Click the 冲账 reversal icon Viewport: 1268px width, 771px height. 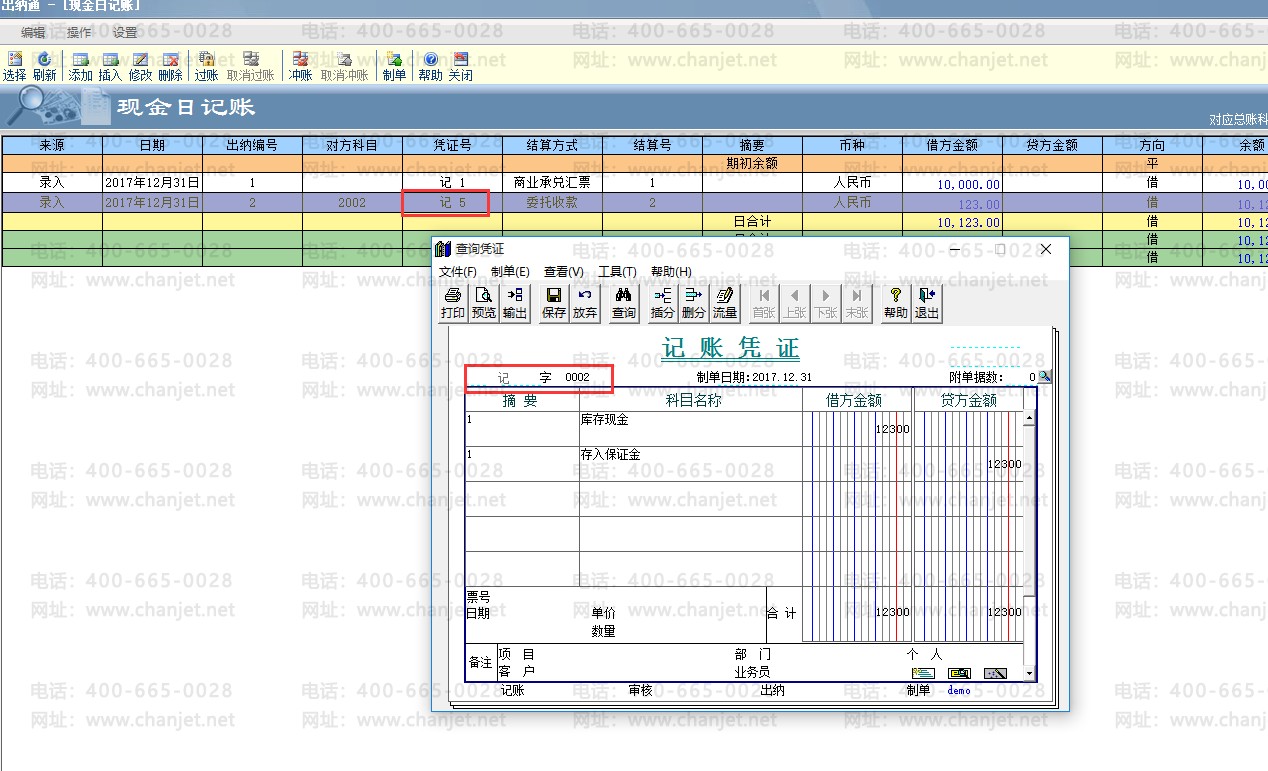300,67
